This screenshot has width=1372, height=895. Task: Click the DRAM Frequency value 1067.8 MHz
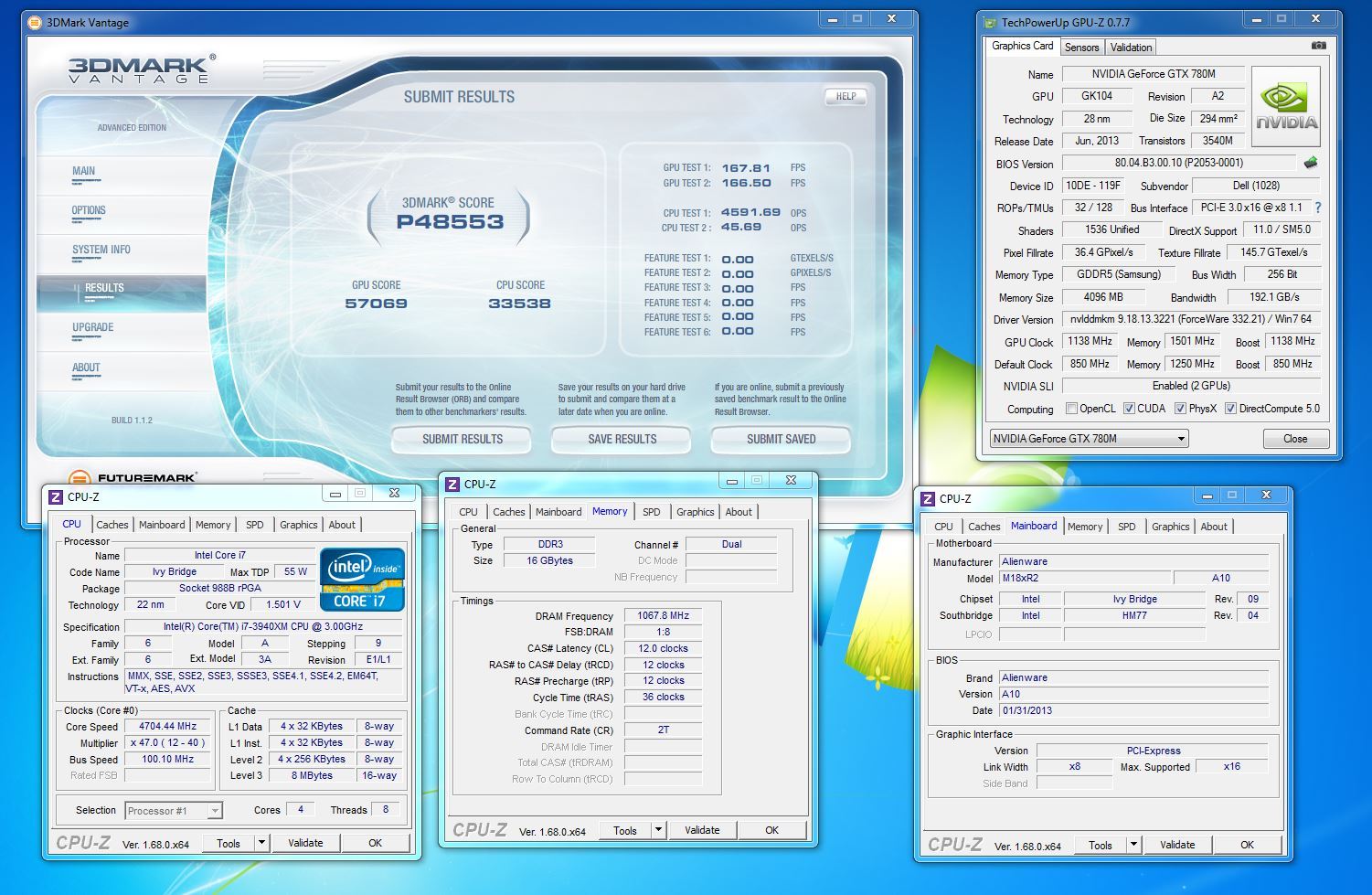(663, 615)
